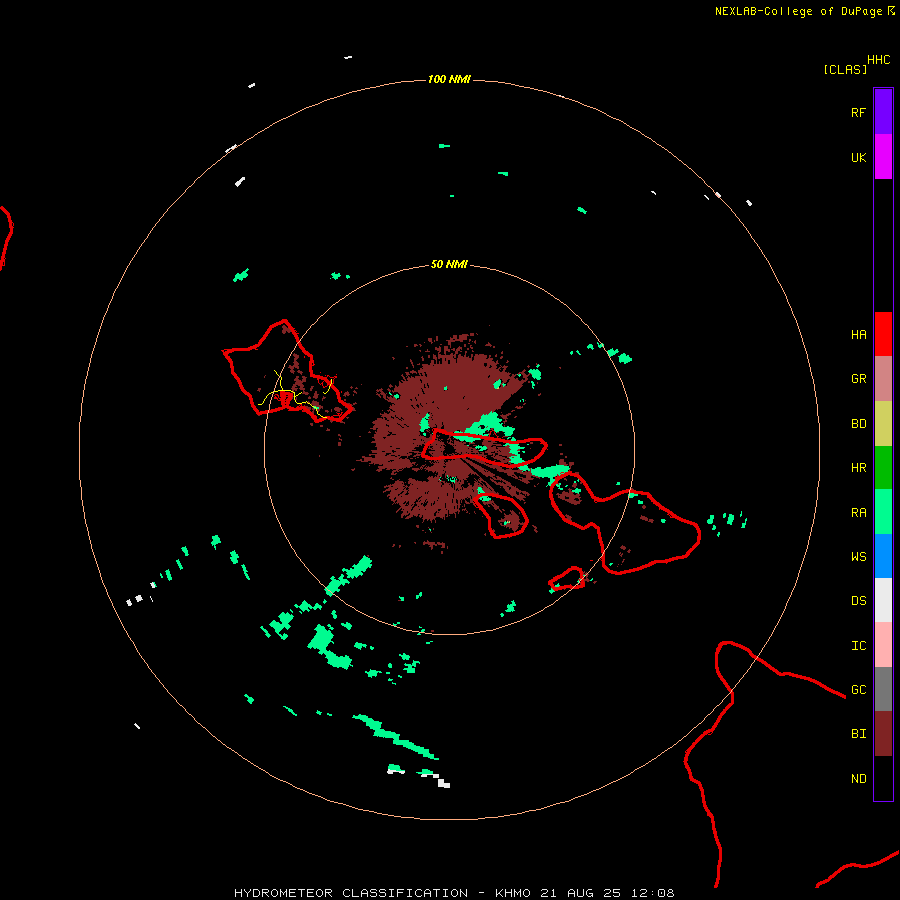This screenshot has height=900, width=900.
Task: Click the HHC product code label
Action: point(878,60)
